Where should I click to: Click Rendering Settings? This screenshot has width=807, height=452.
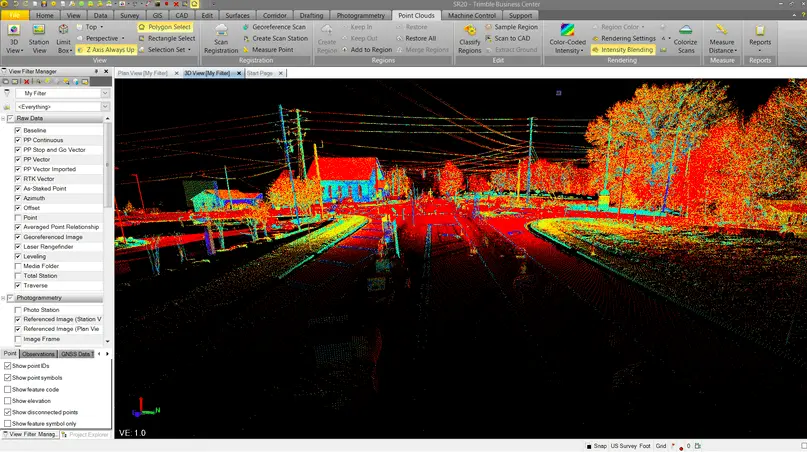(x=627, y=38)
